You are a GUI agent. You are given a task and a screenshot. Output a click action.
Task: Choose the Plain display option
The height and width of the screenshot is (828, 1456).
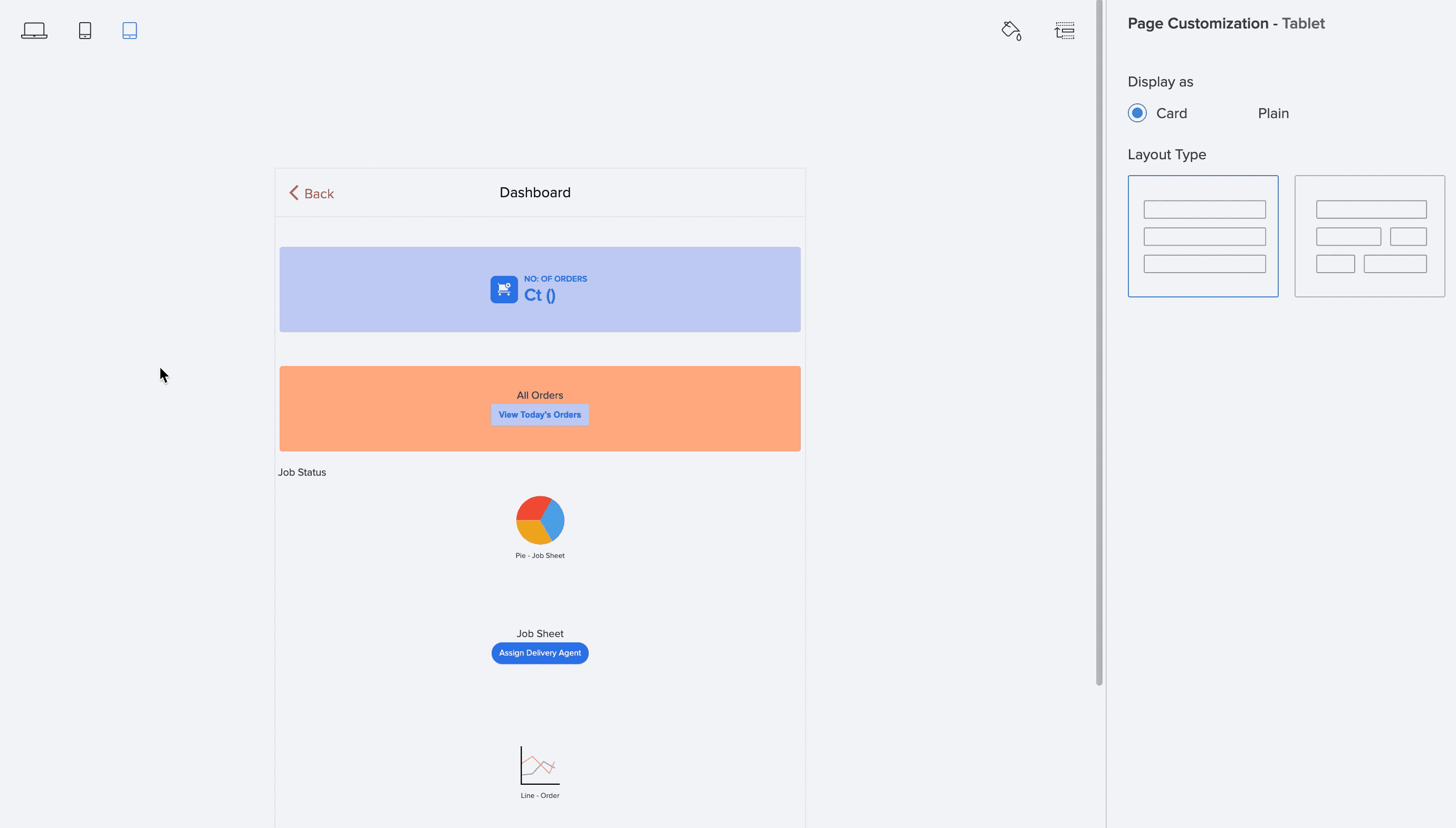(x=1272, y=113)
